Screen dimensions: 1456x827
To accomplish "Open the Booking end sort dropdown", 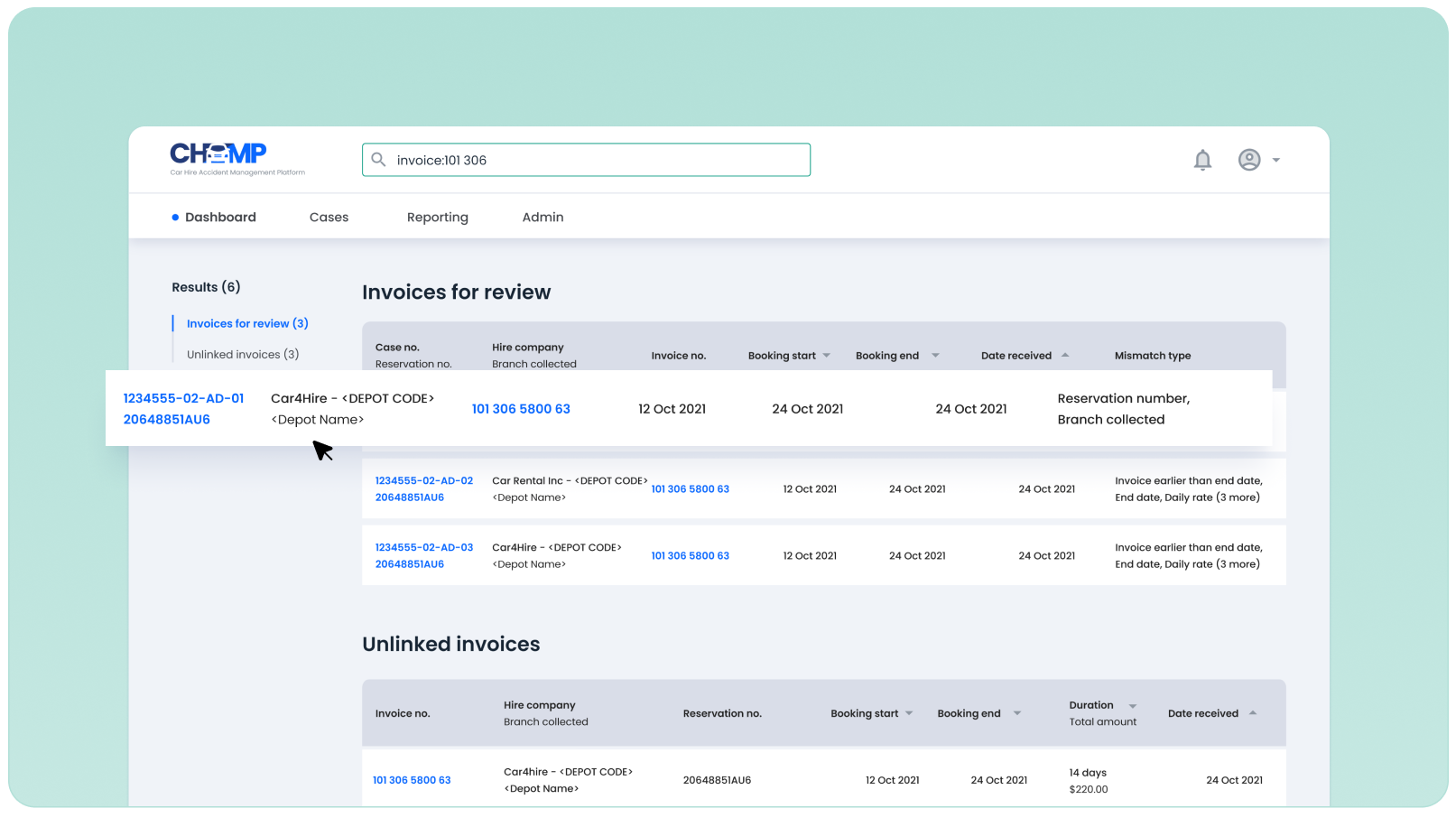I will coord(936,355).
